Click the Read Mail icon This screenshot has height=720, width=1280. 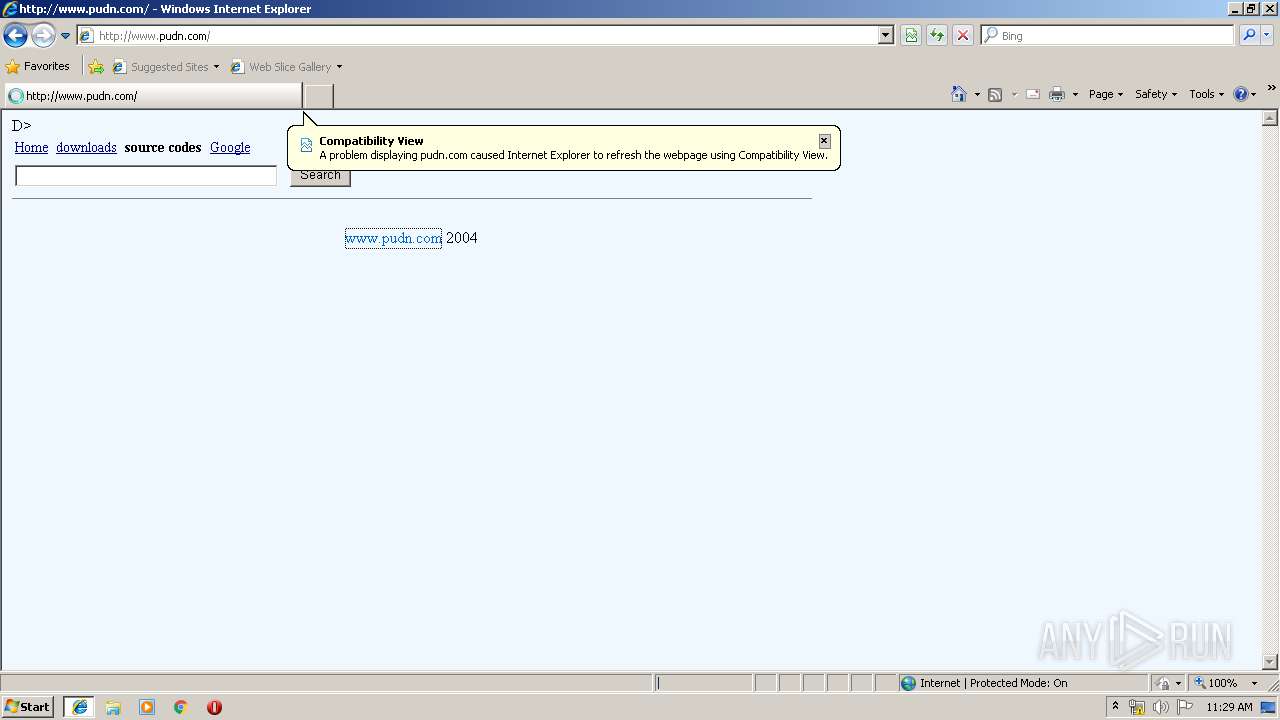[x=1033, y=94]
